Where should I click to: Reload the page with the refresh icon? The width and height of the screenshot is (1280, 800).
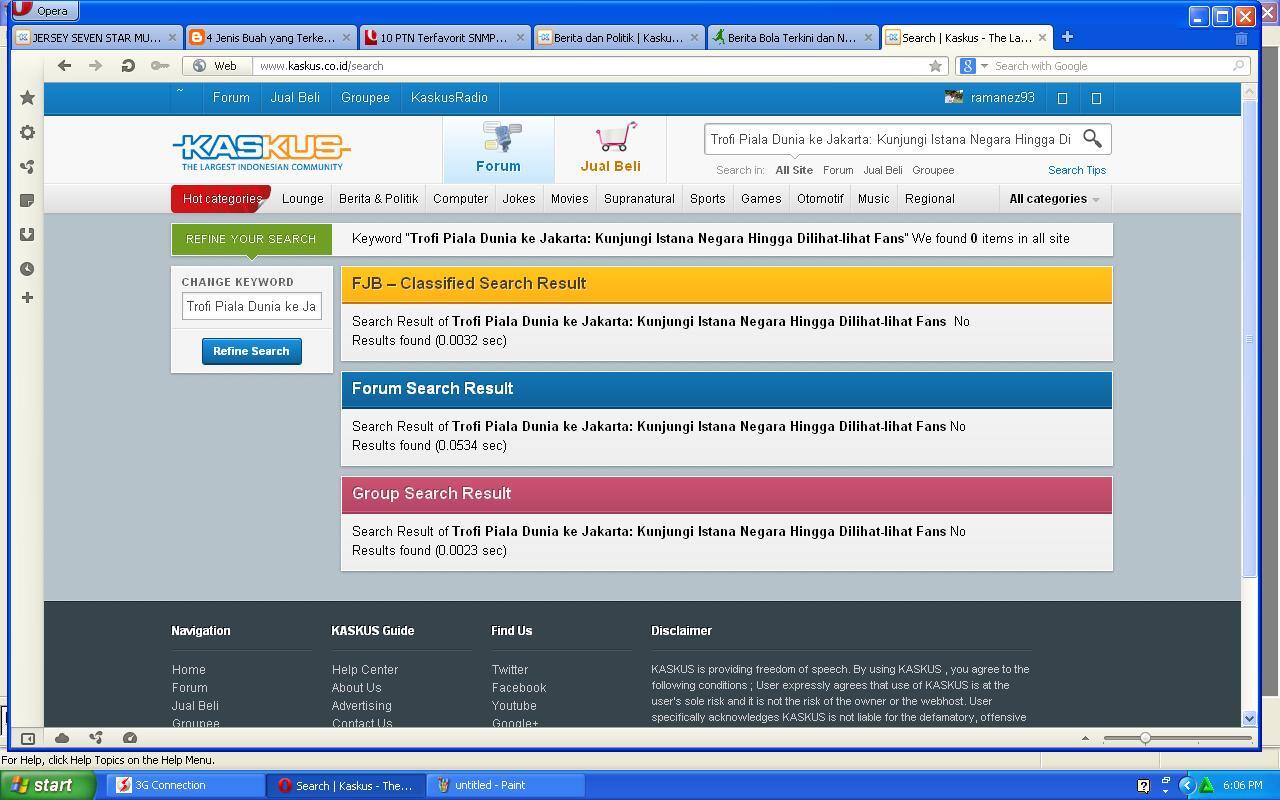[128, 66]
